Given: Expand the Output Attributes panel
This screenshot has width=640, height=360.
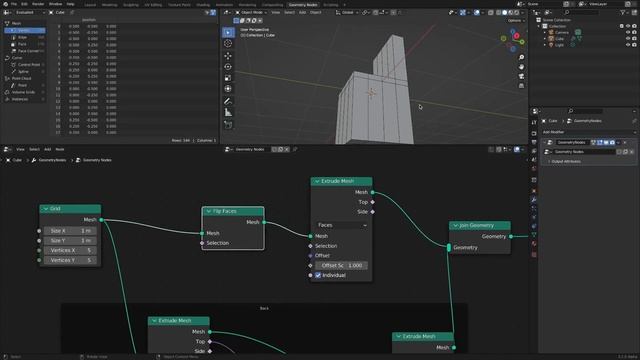Looking at the screenshot, I should coord(565,162).
